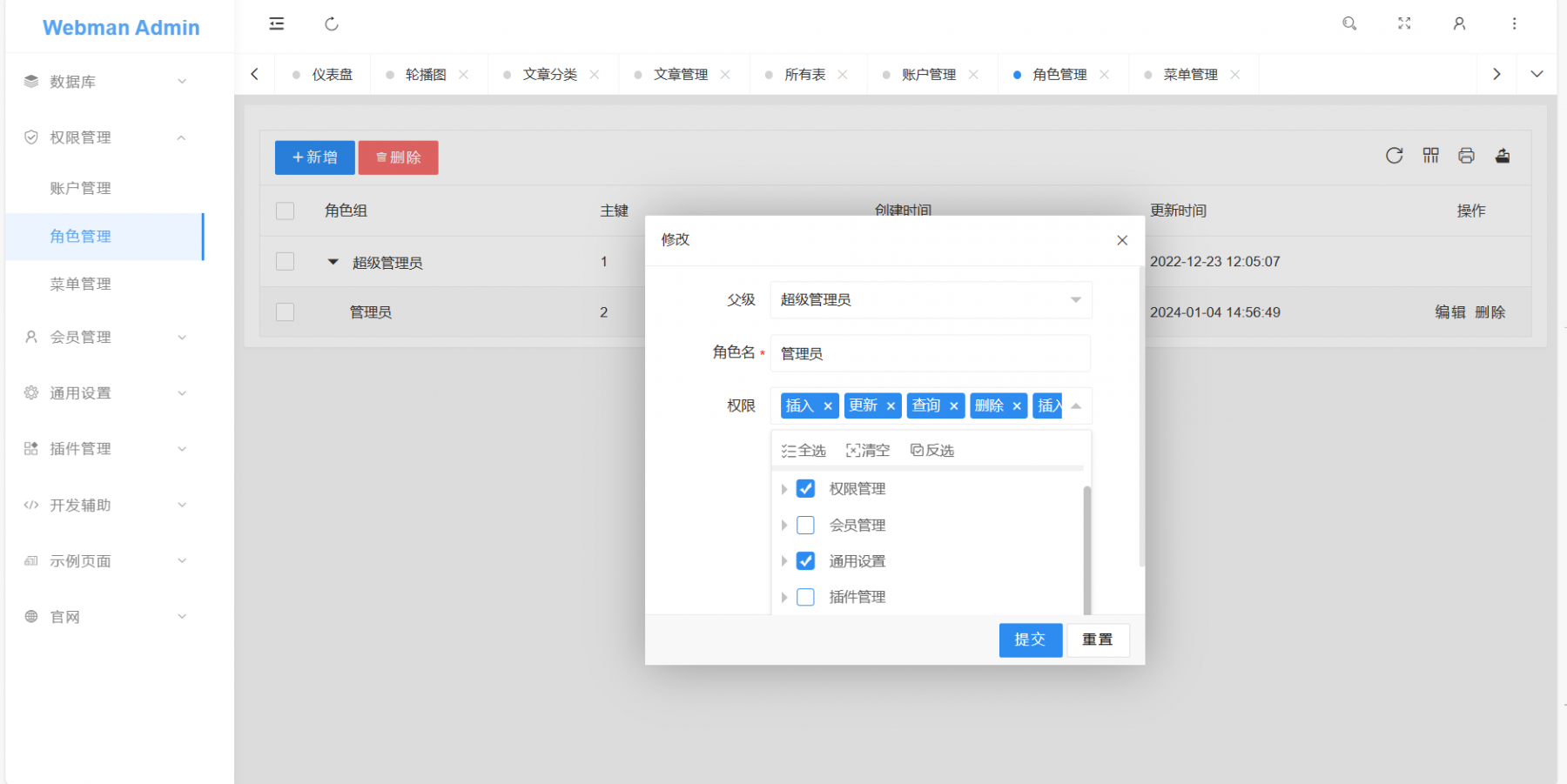1567x784 pixels.
Task: Click into the 角色名 input field
Action: coord(931,353)
